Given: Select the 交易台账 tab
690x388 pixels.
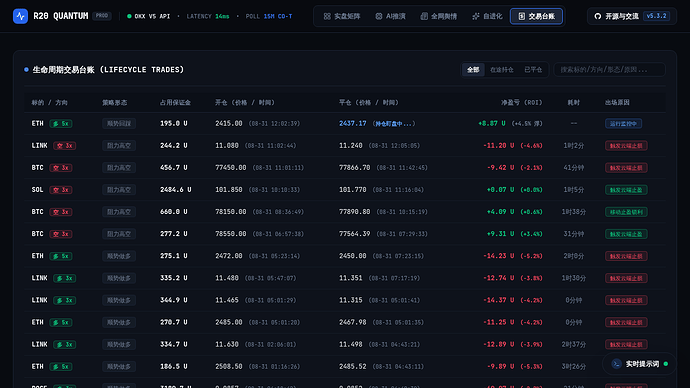Looking at the screenshot, I should (536, 16).
